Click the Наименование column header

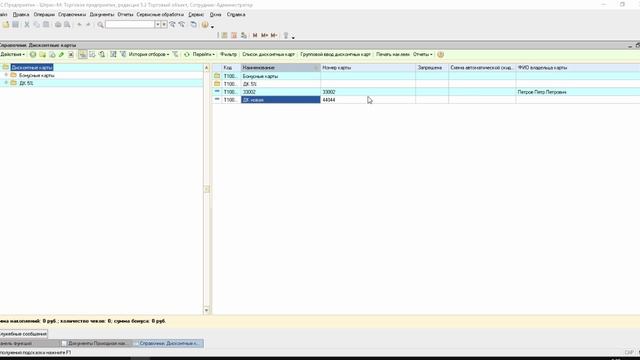(280, 68)
